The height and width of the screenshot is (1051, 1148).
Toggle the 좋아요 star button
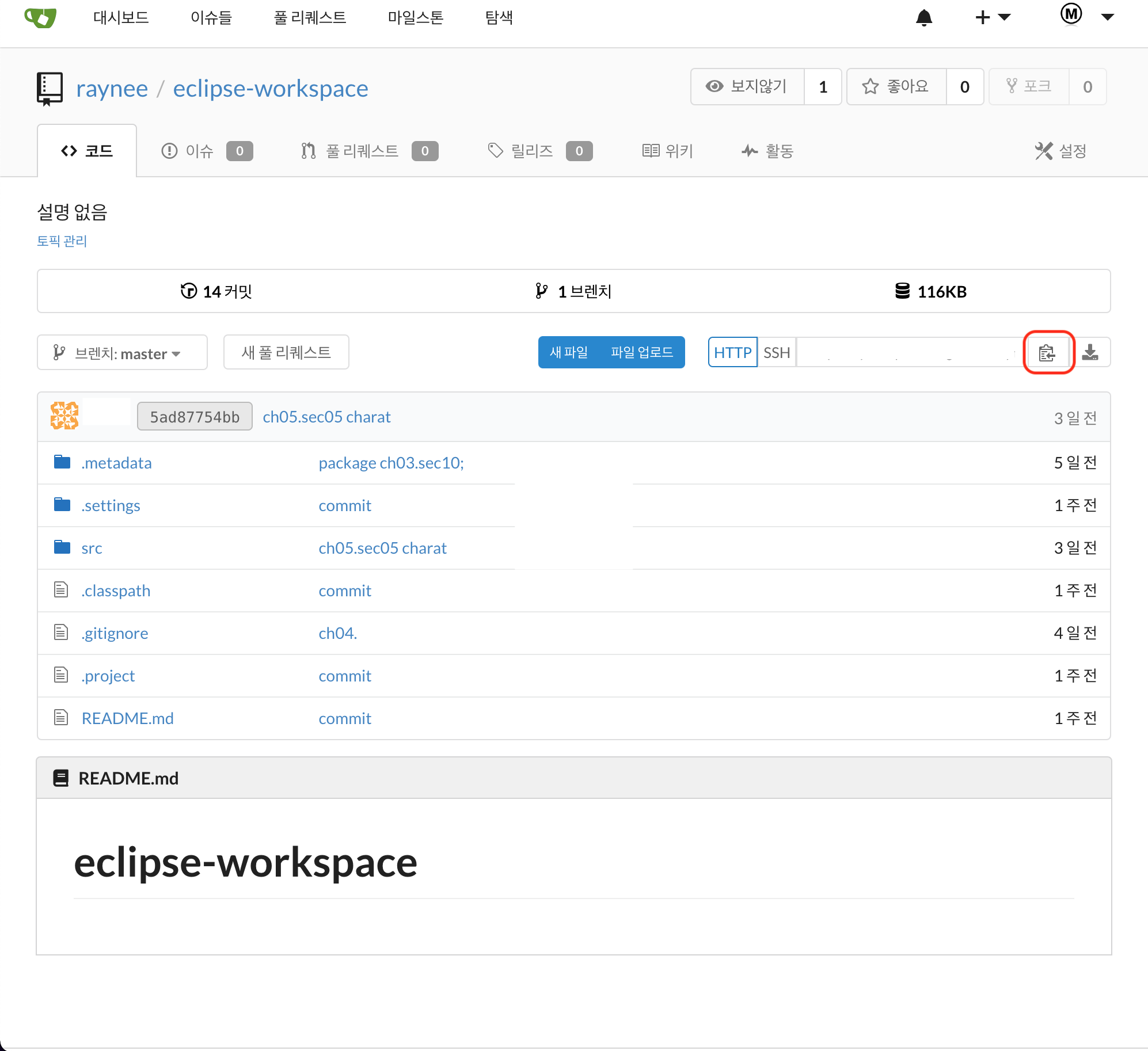[896, 87]
